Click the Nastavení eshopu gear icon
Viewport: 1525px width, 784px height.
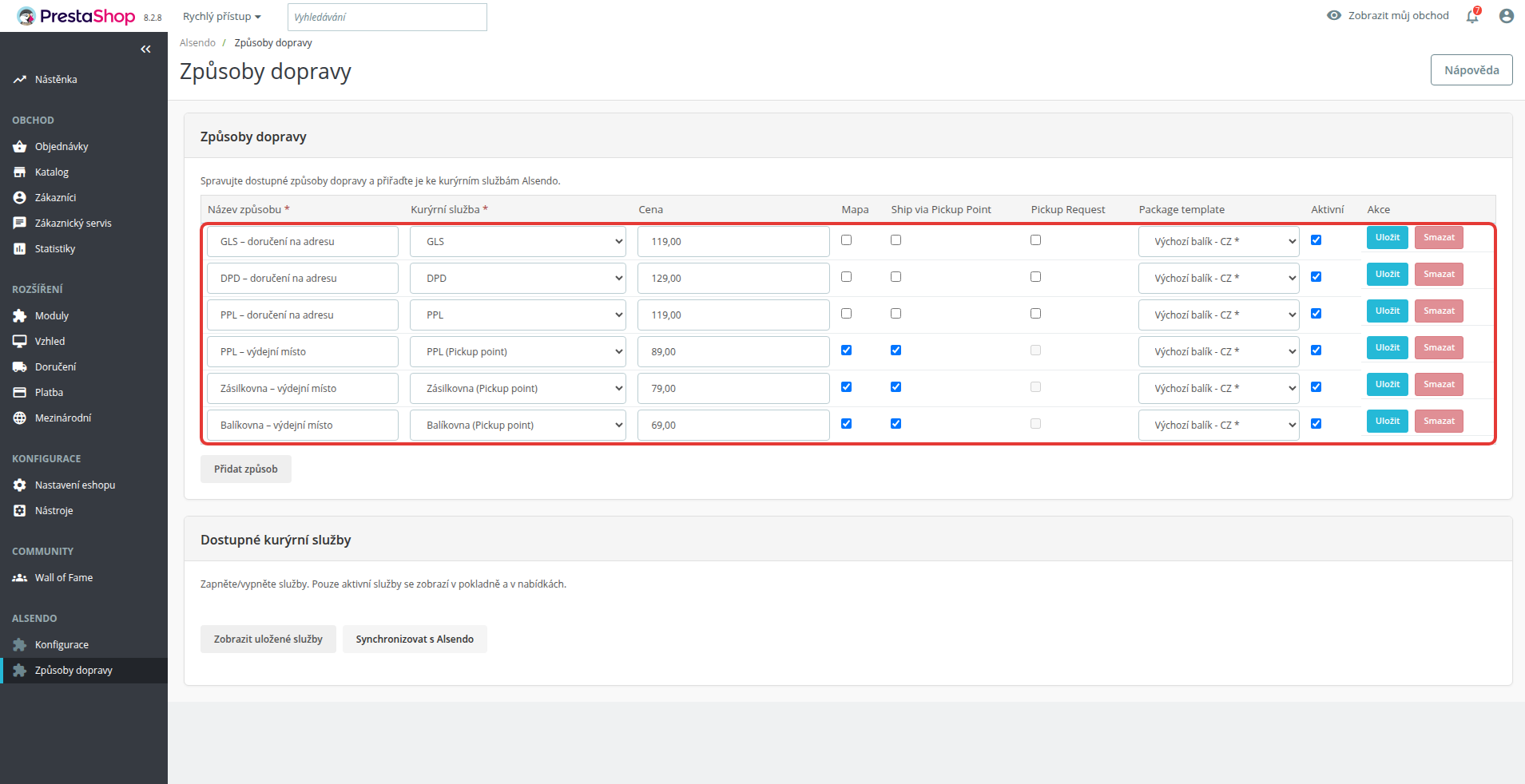click(x=20, y=485)
